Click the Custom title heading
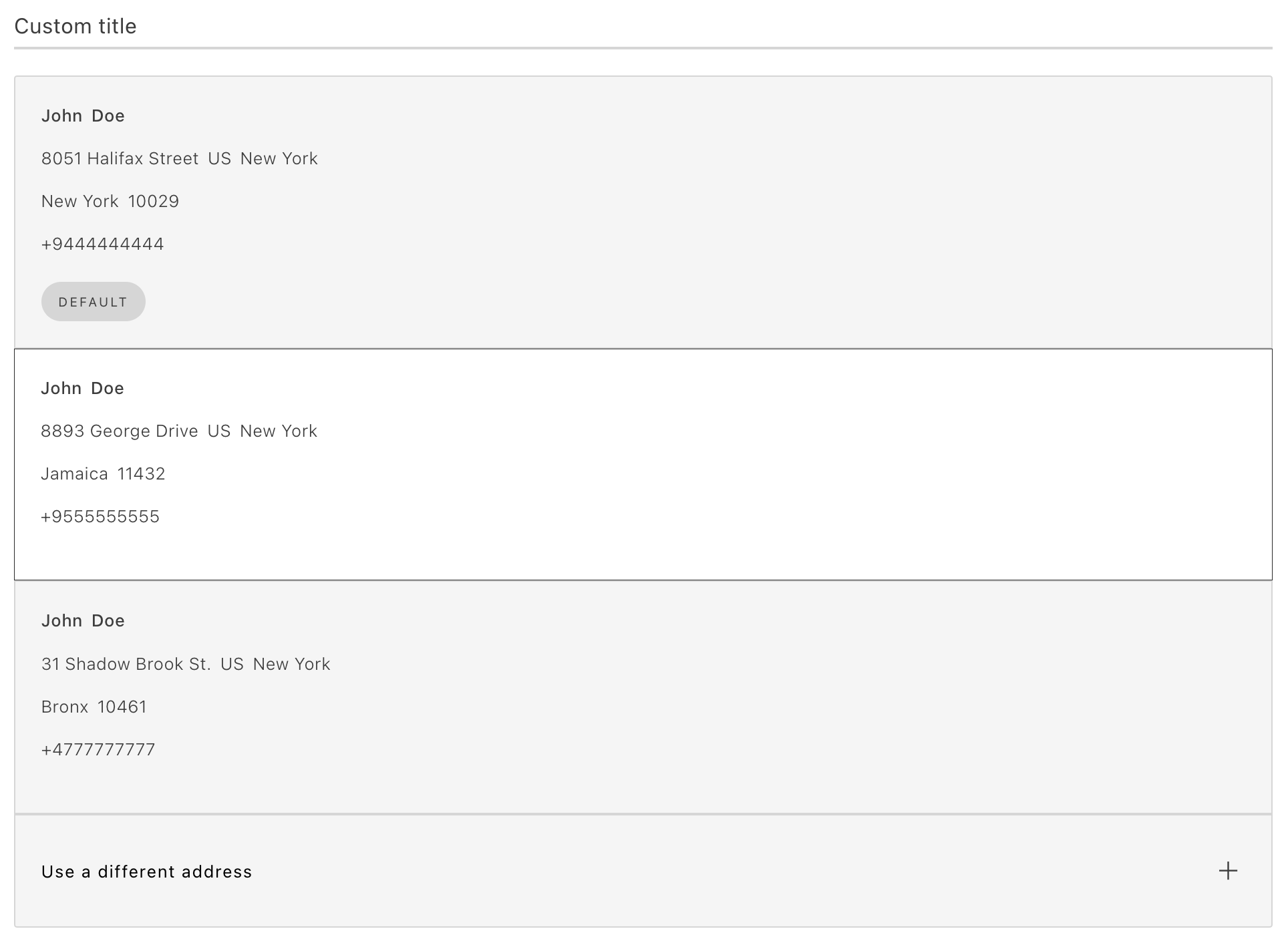Image resolution: width=1288 pixels, height=939 pixels. tap(75, 26)
